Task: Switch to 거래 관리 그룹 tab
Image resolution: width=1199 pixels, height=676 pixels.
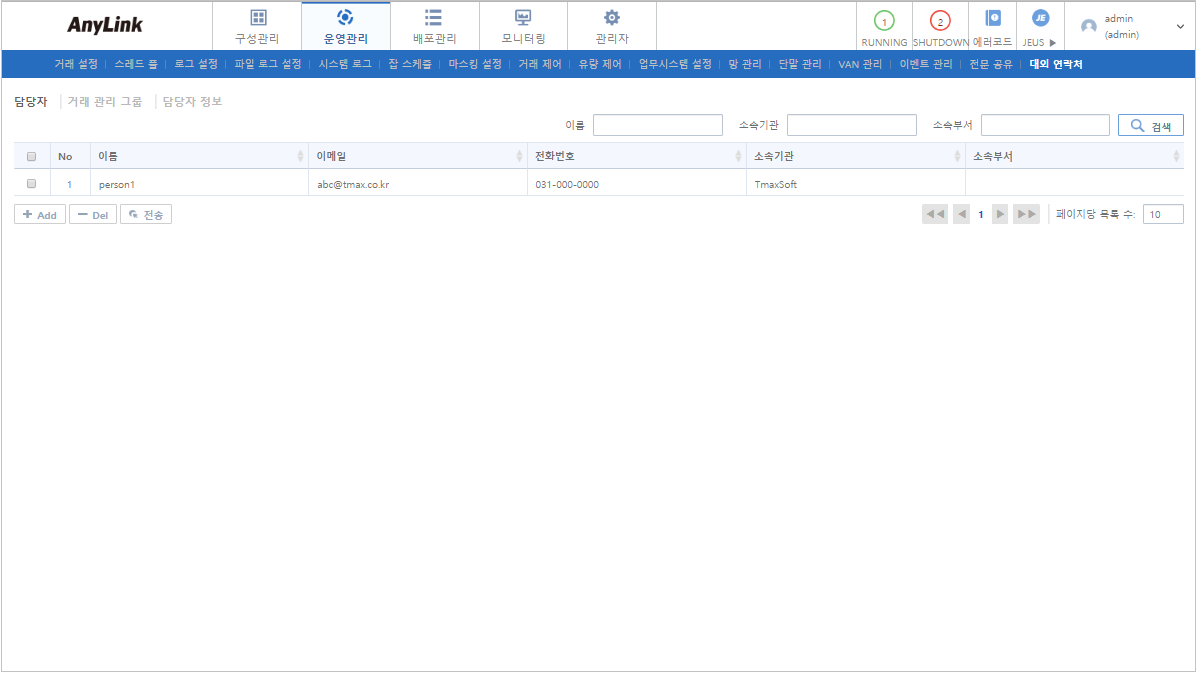Action: point(104,102)
